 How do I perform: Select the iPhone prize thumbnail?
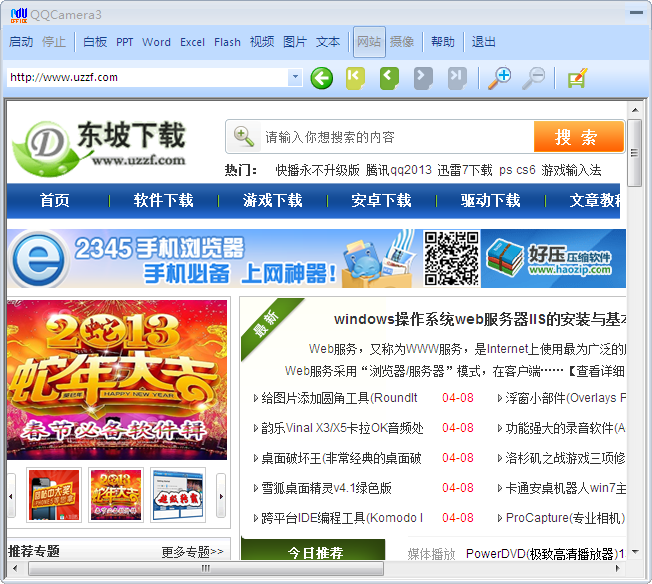(x=54, y=495)
